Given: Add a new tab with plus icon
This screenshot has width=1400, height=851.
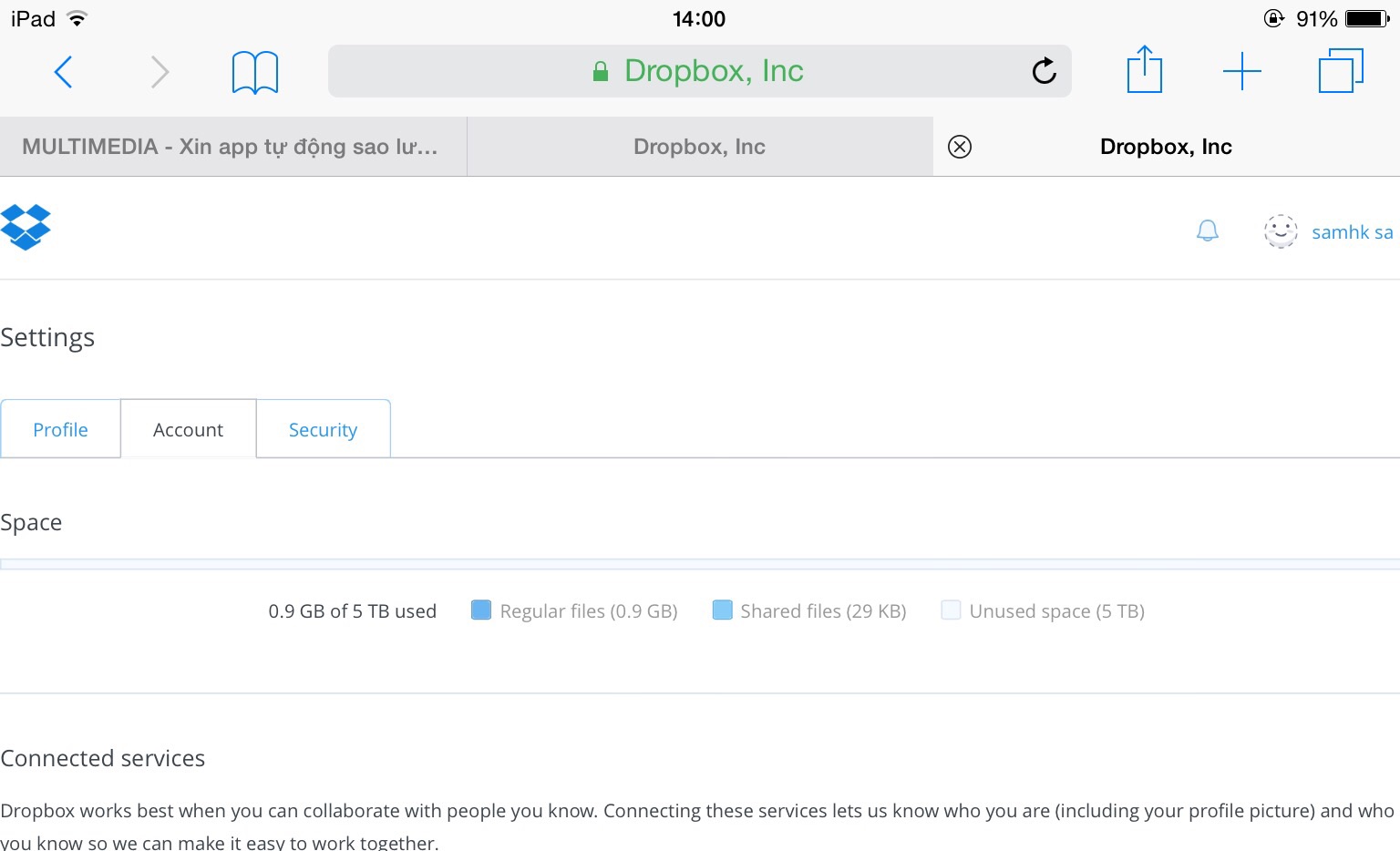Looking at the screenshot, I should click(1241, 71).
